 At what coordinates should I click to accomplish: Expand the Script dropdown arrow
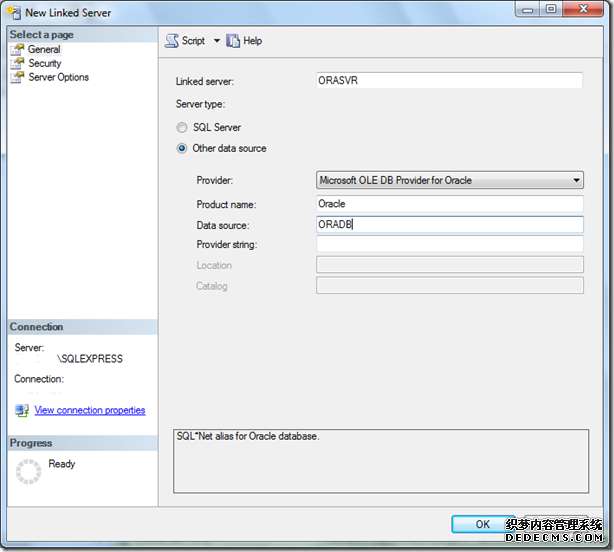[x=217, y=41]
